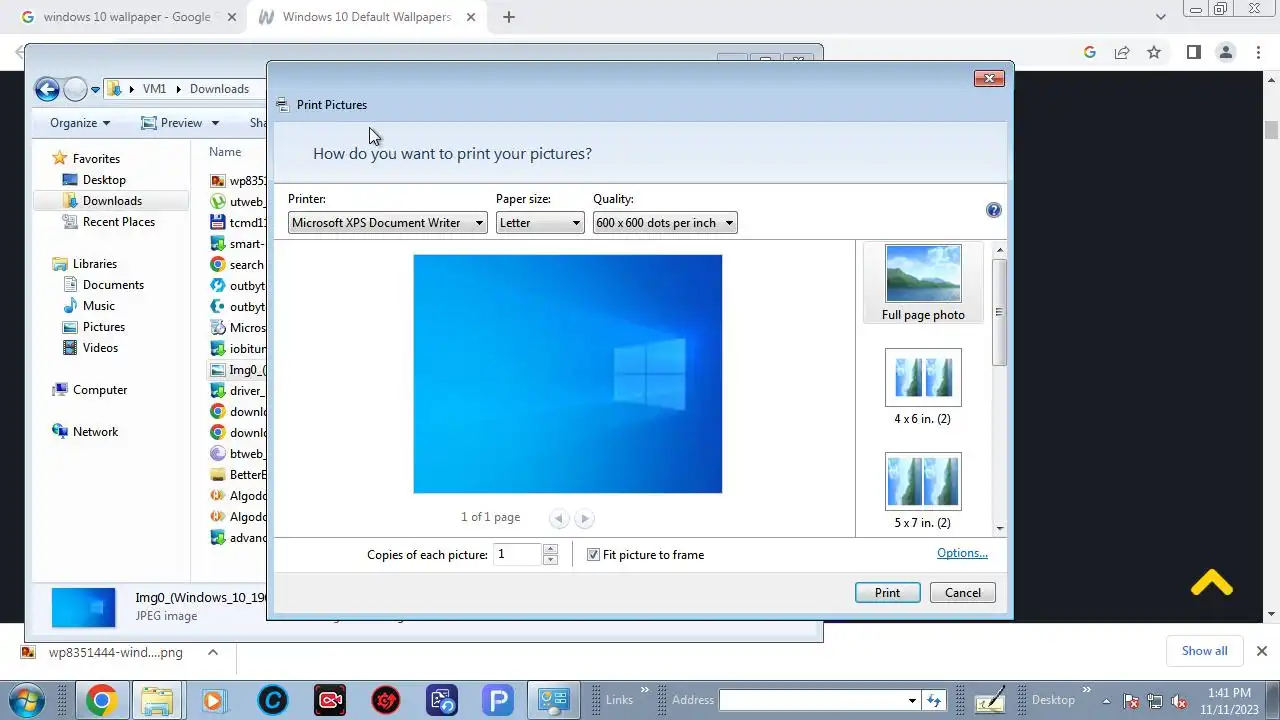Screen dimensions: 1280x720
Task: Show hidden tray icons arrow
Action: [1106, 701]
